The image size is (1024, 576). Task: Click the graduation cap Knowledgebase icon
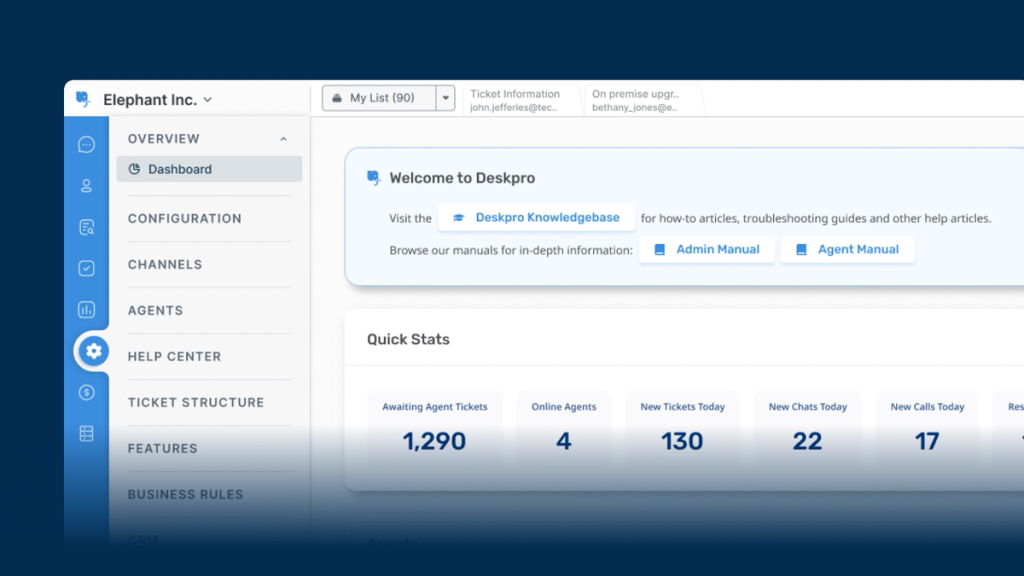[458, 218]
